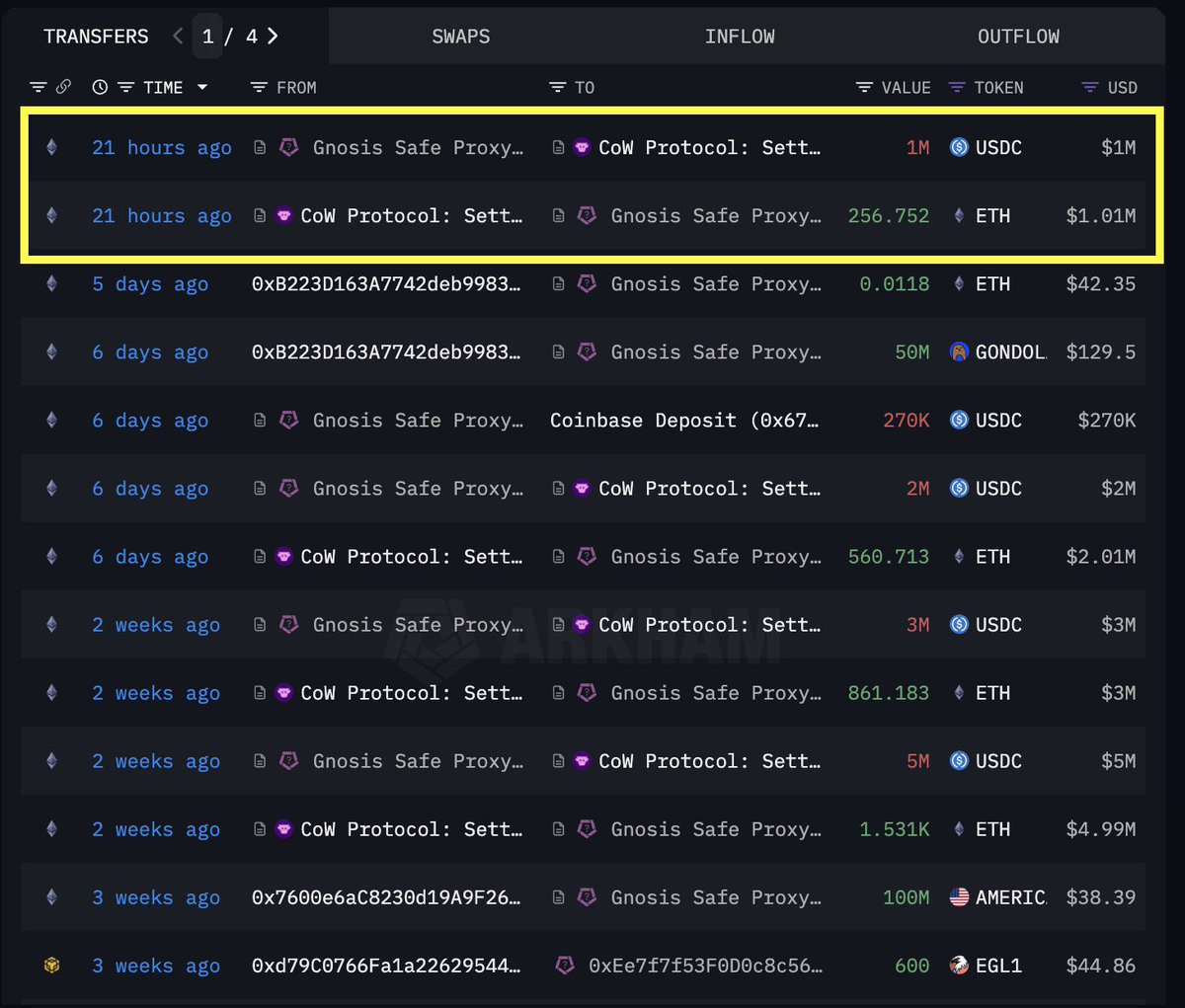This screenshot has width=1185, height=1008.
Task: Open filter icon next to TO column
Action: tap(557, 87)
